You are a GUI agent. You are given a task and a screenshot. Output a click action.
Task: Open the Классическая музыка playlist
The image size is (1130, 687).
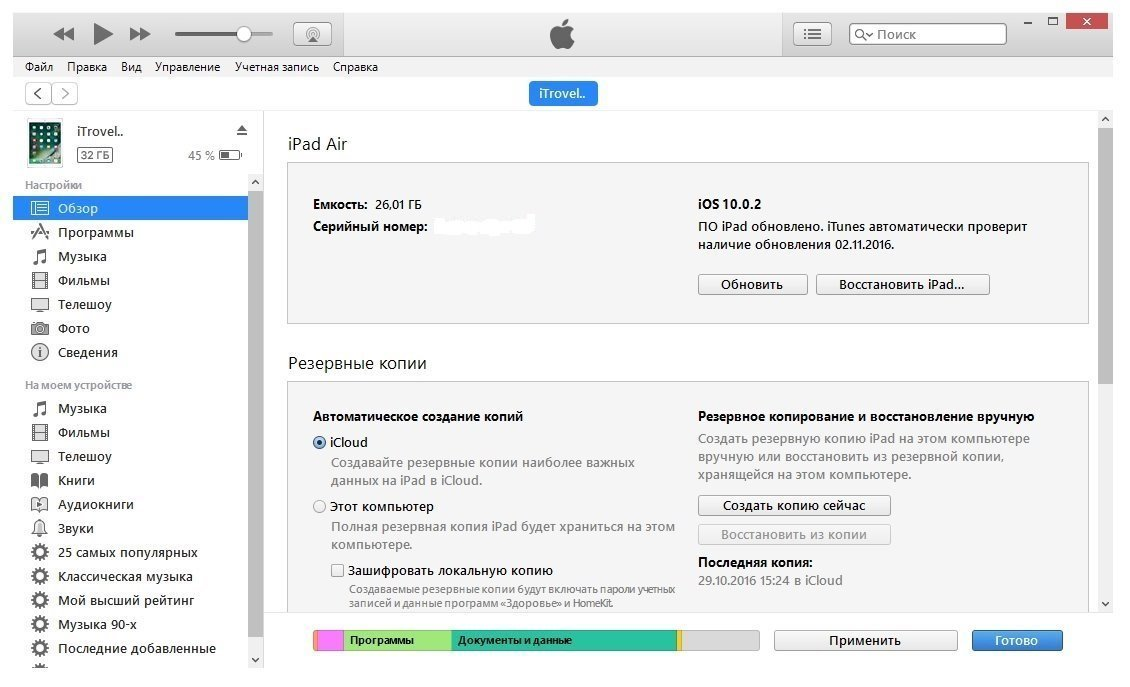pyautogui.click(x=130, y=576)
